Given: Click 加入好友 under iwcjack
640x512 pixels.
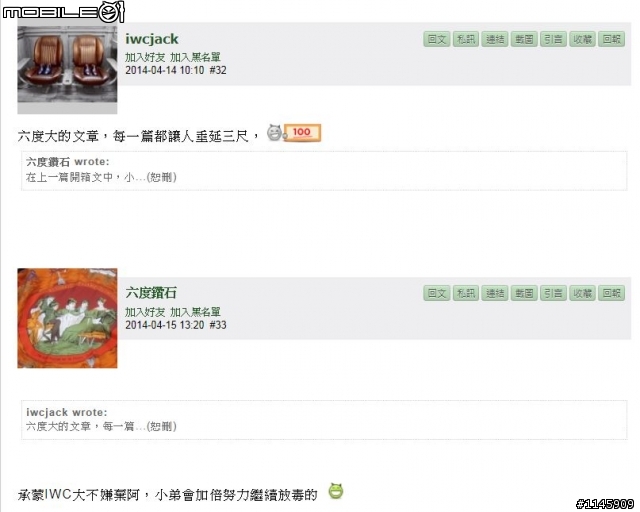Looking at the screenshot, I should point(145,57).
